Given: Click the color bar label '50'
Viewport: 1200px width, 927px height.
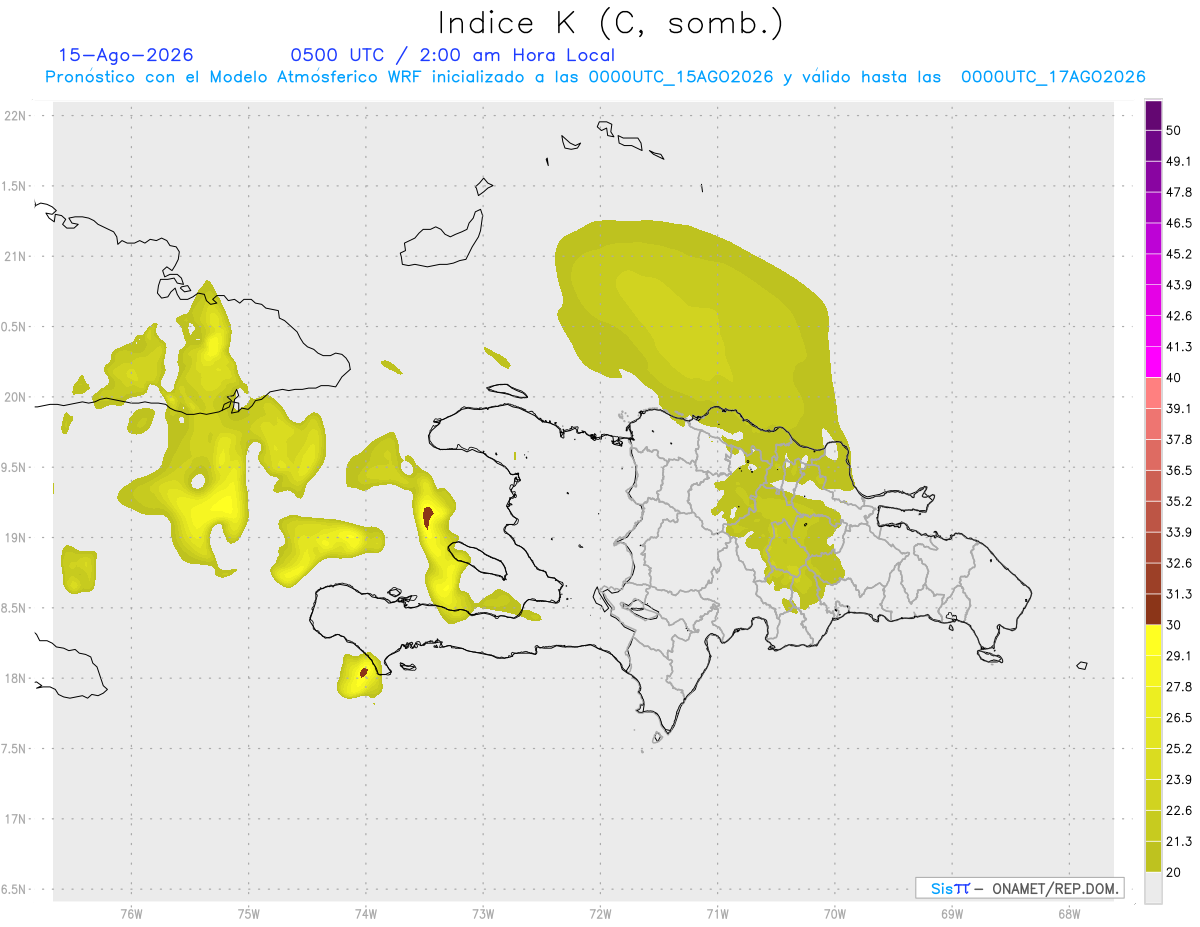Looking at the screenshot, I should [x=1173, y=131].
